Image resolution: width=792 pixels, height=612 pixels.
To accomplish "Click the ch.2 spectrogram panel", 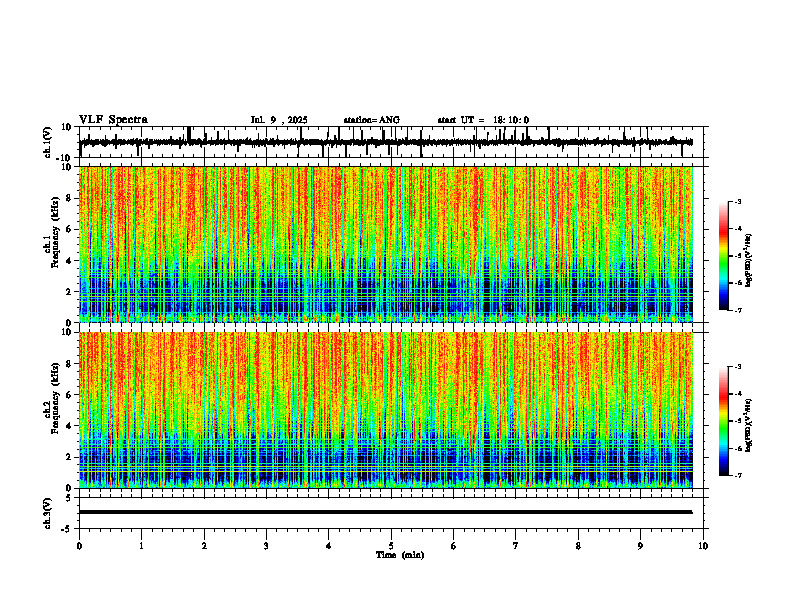I will point(386,410).
